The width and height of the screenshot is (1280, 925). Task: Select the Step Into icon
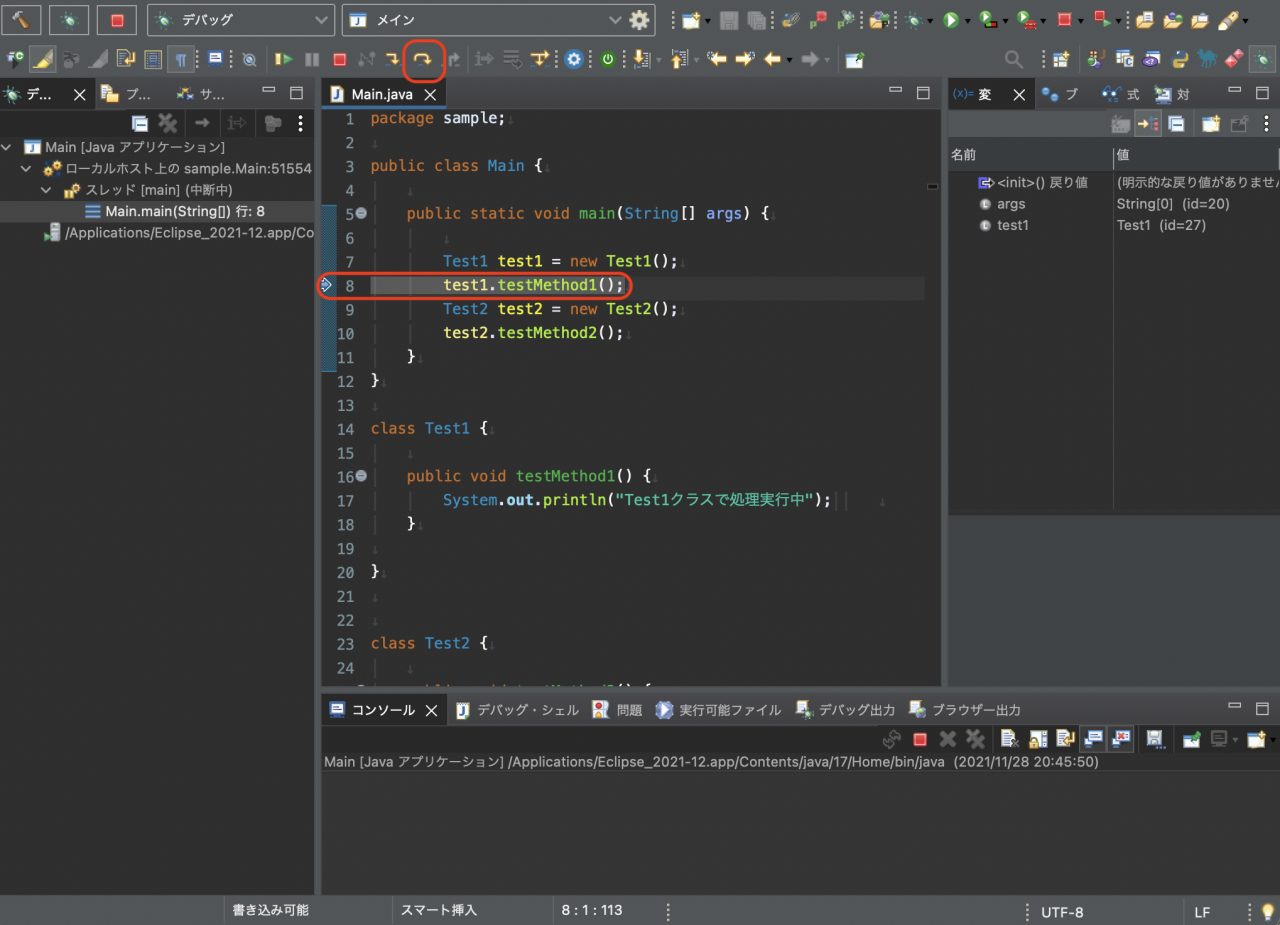pos(393,59)
